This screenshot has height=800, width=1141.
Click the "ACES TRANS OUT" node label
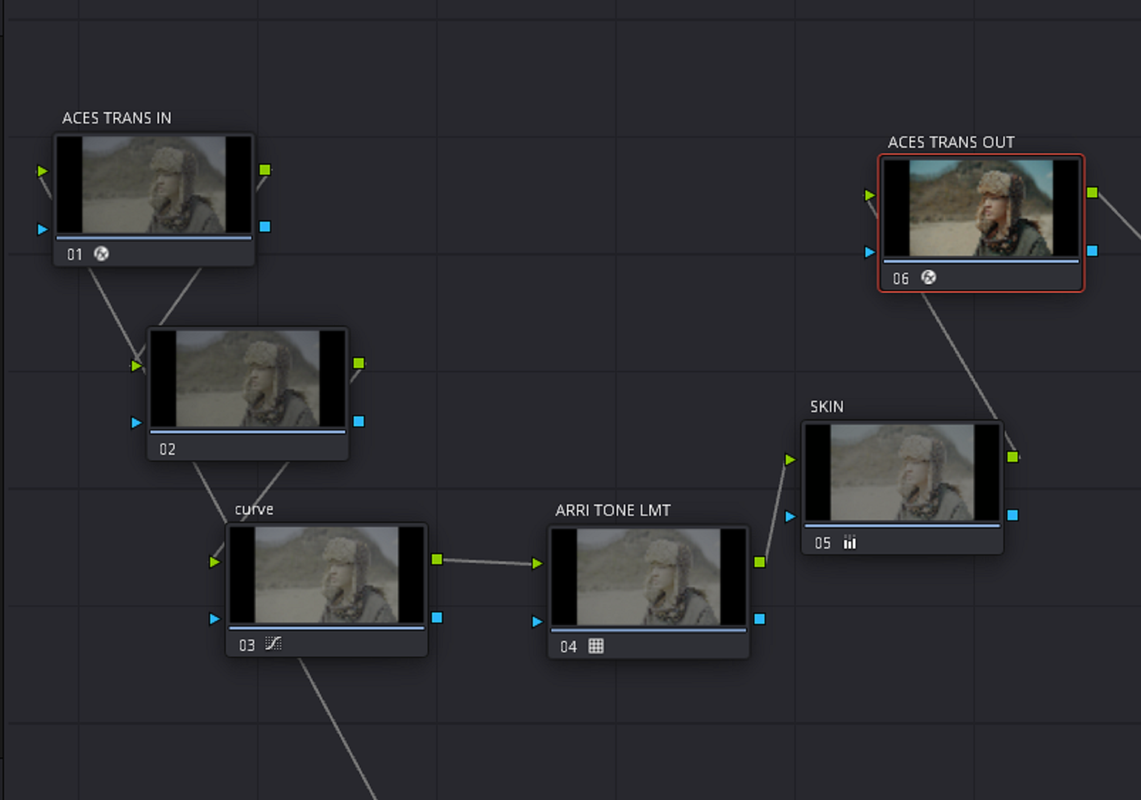[951, 142]
